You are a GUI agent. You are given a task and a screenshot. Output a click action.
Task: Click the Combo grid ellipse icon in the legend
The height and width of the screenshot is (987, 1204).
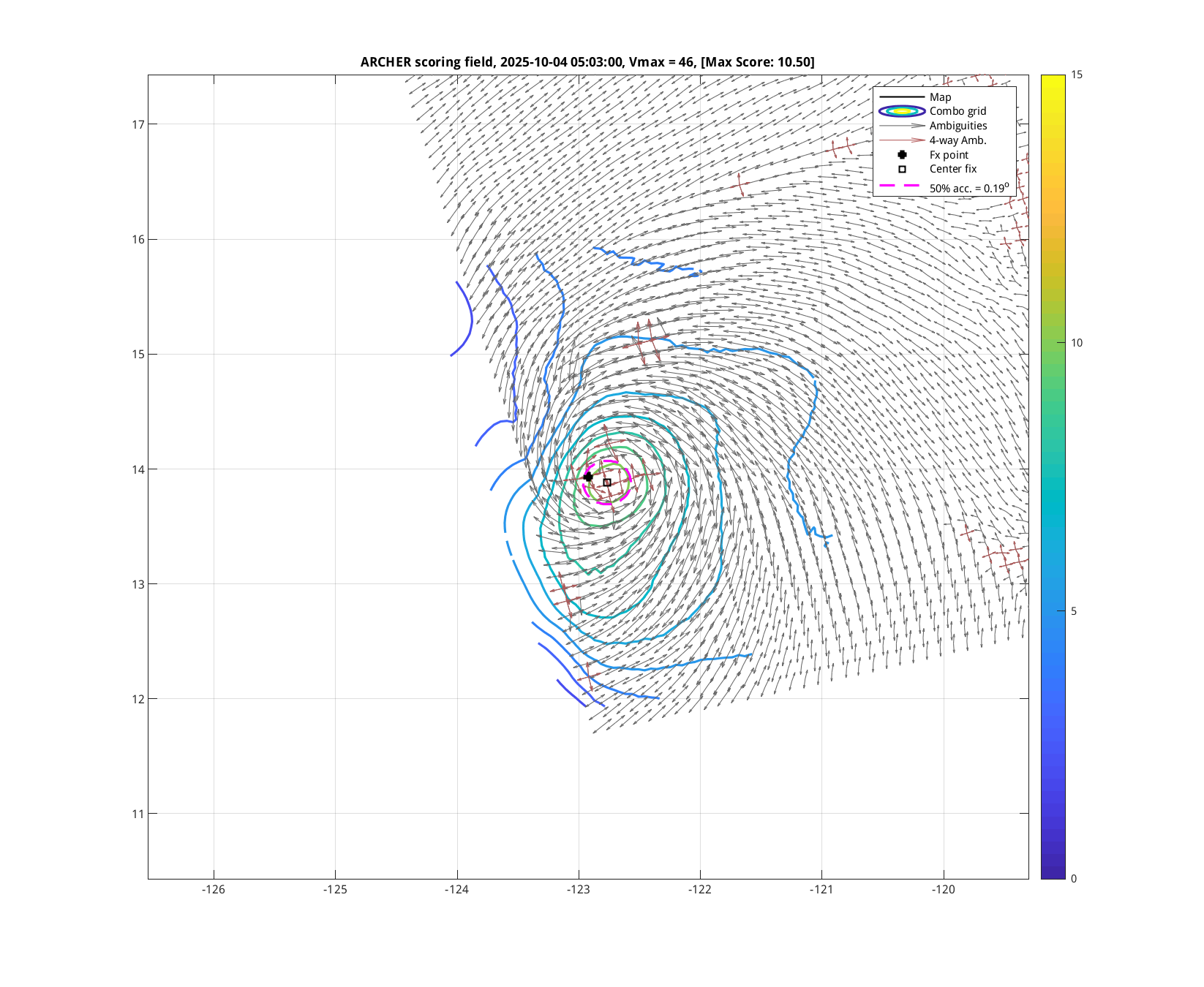tap(902, 111)
